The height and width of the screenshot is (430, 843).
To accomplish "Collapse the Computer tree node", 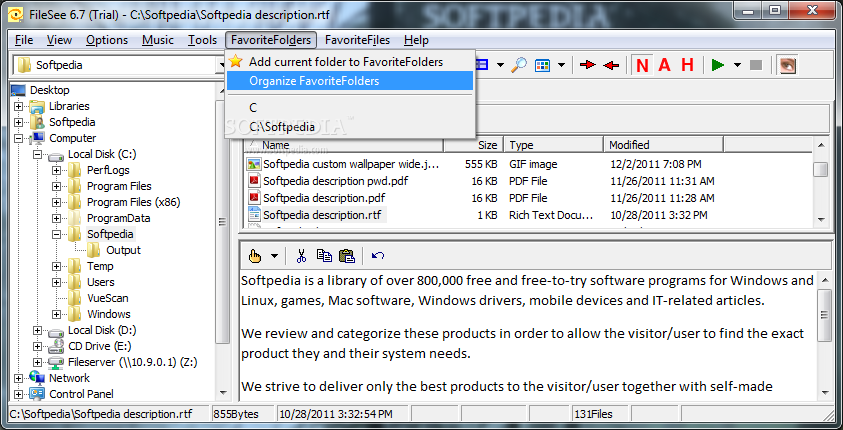I will click(18, 138).
